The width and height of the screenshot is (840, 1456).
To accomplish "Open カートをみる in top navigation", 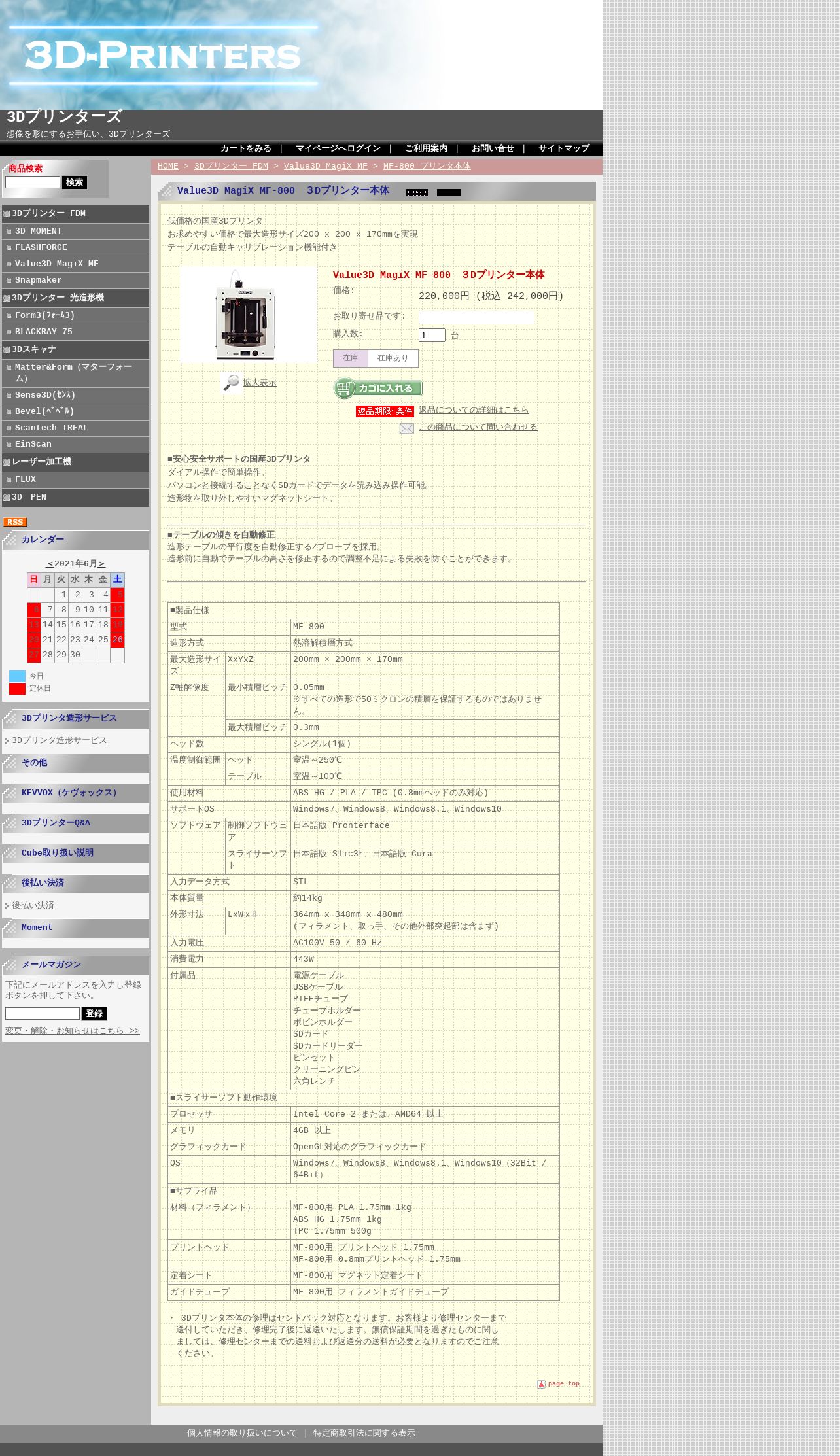I will [246, 148].
